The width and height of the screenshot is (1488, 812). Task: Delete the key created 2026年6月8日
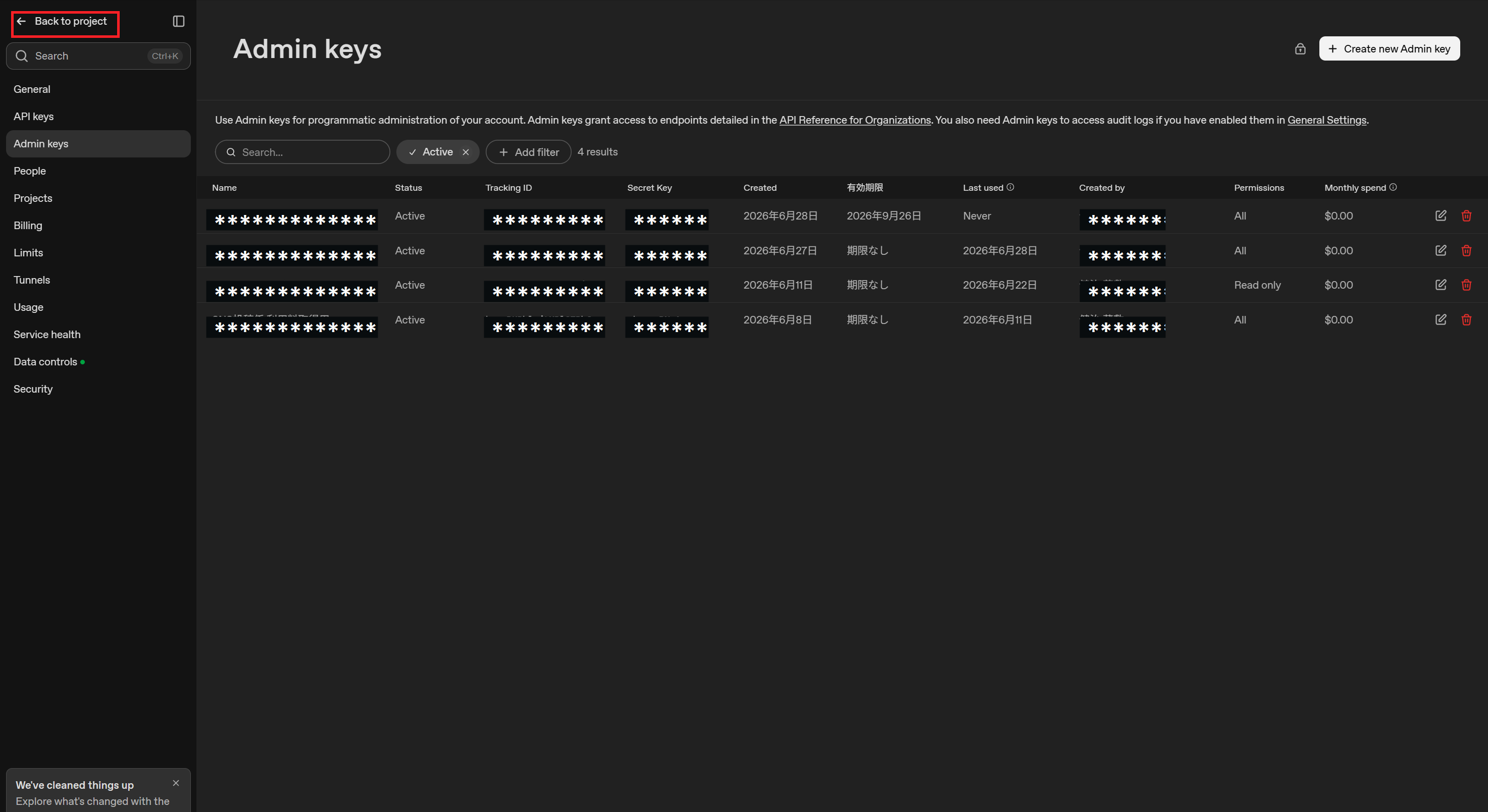(x=1466, y=319)
